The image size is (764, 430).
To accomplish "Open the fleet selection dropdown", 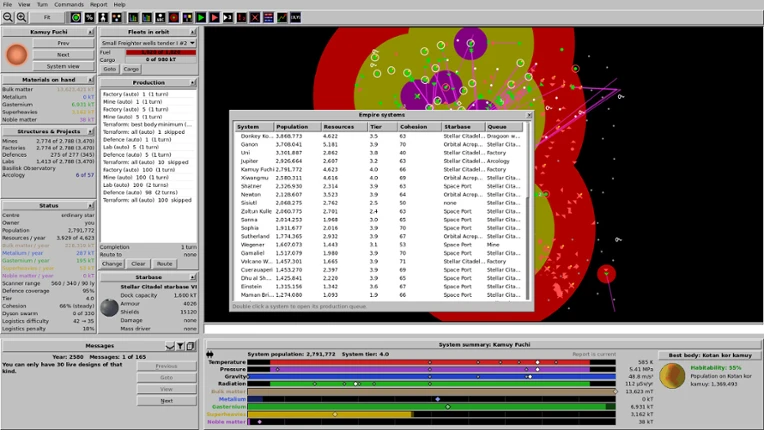I will coord(148,43).
